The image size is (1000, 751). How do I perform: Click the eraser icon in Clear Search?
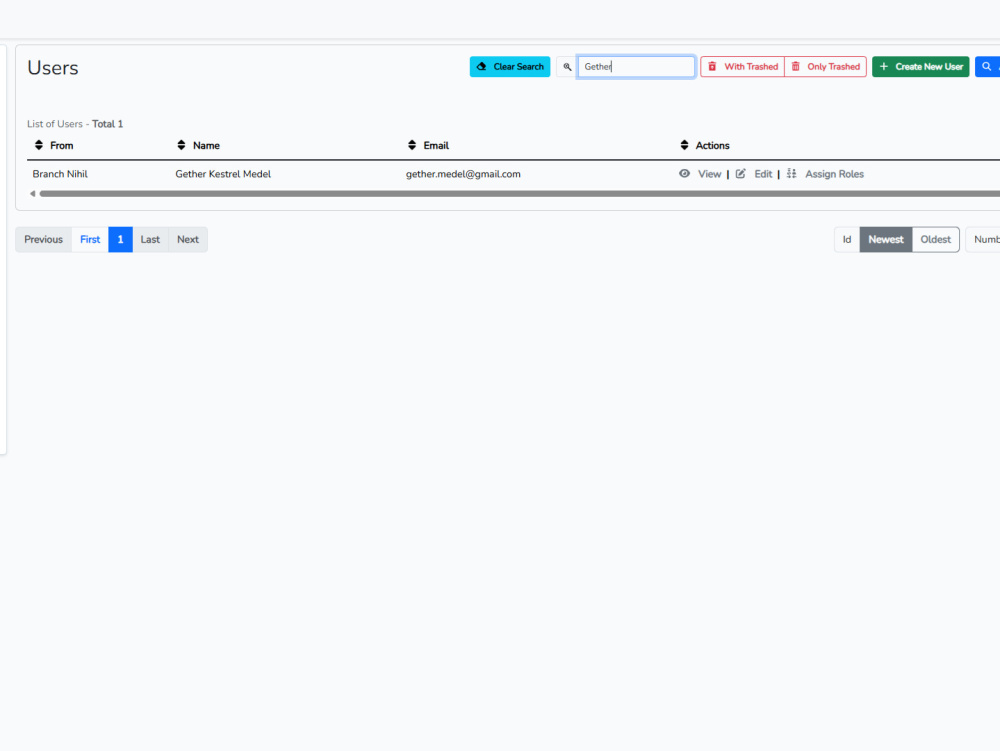click(x=482, y=66)
